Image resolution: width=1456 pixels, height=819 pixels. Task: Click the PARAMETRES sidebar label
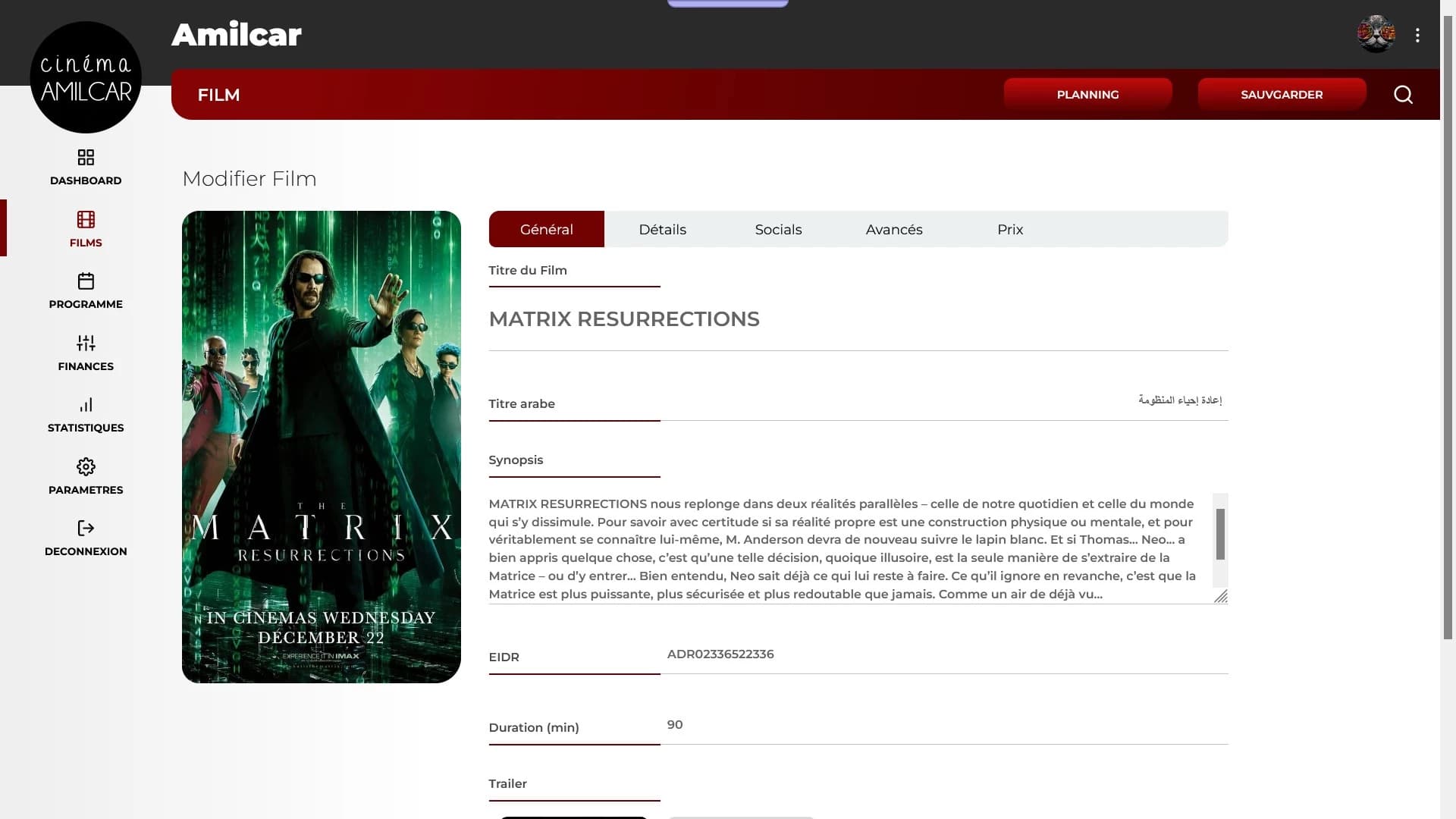(86, 490)
